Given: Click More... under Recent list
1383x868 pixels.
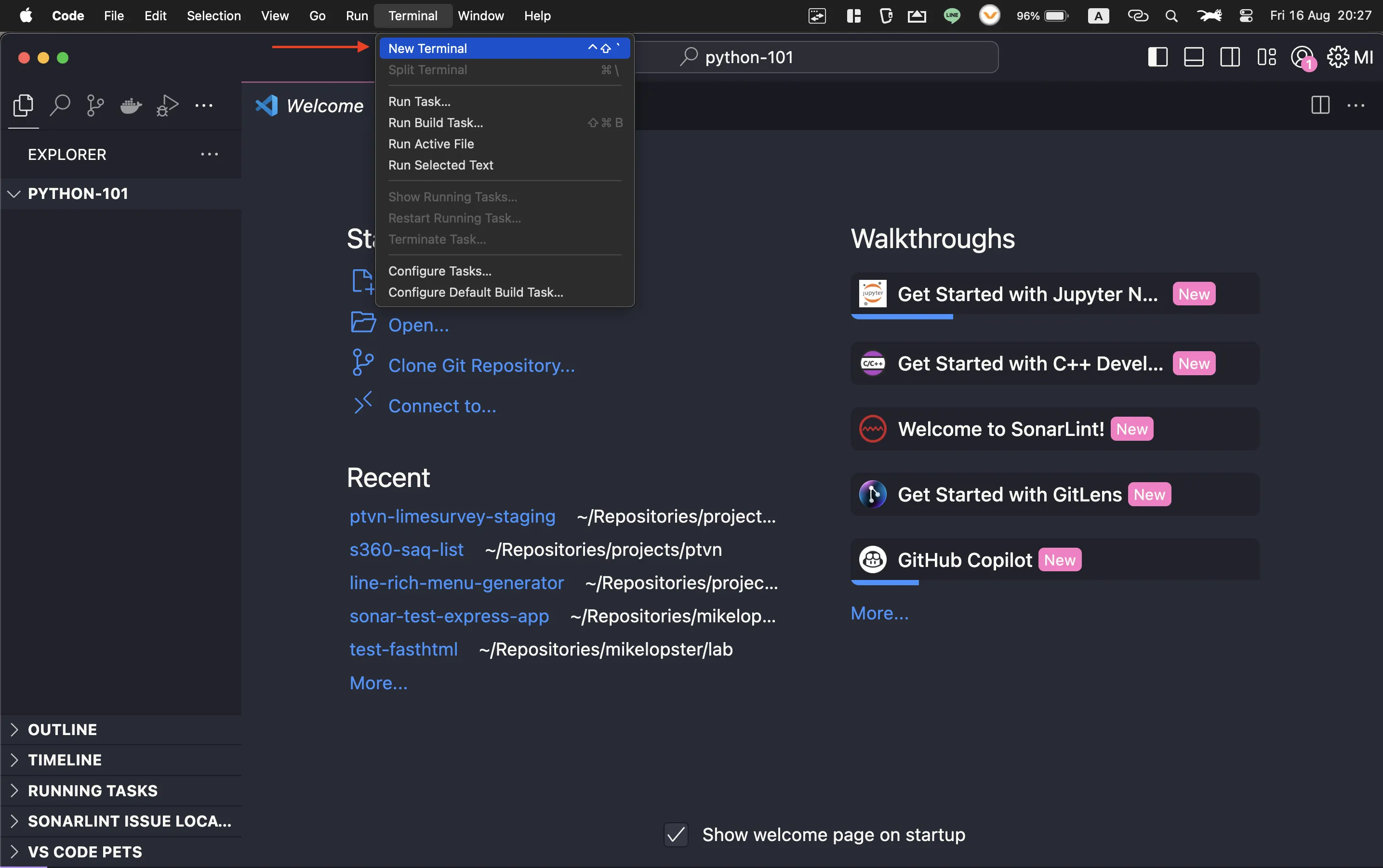Looking at the screenshot, I should 378,683.
